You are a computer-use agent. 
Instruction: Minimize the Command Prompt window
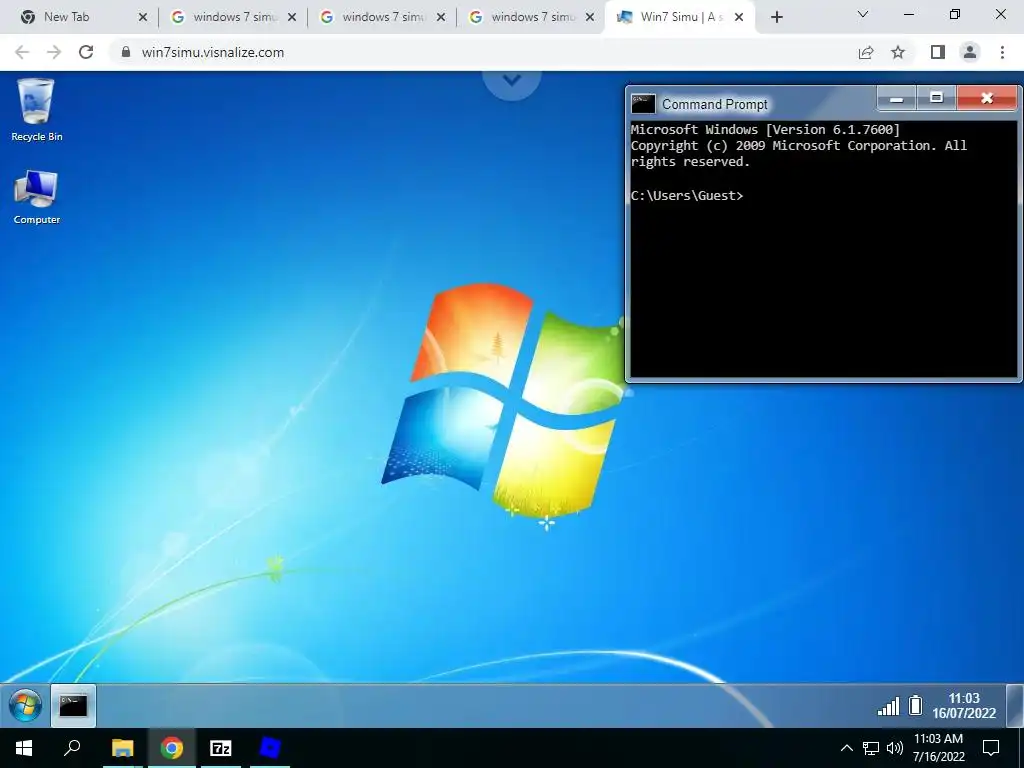[x=897, y=99]
